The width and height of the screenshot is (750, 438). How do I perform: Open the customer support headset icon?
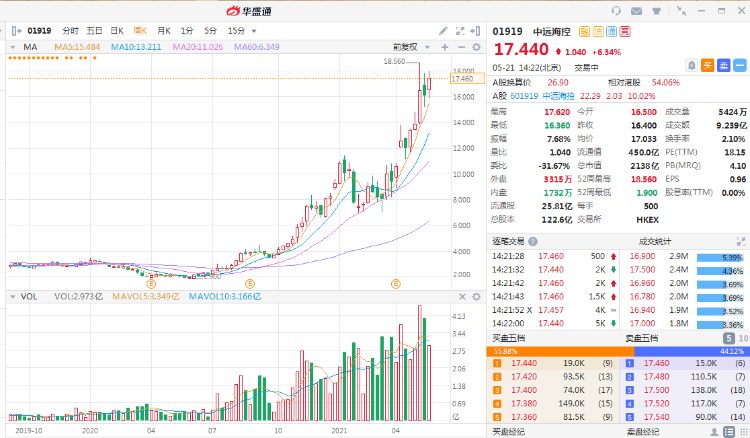tap(616, 11)
